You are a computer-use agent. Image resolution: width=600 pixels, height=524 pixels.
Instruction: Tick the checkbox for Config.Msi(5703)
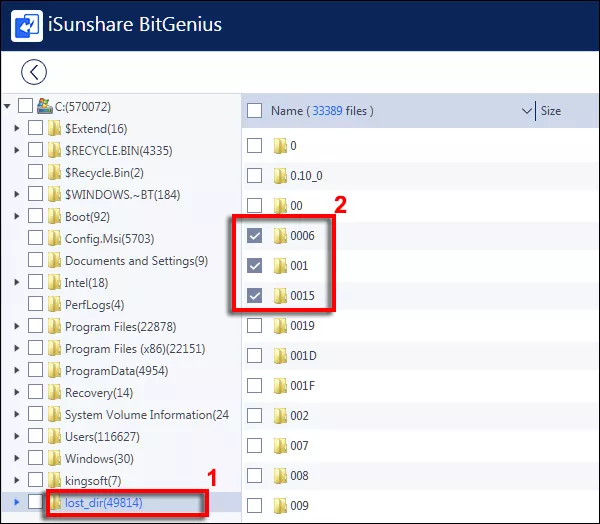click(35, 238)
